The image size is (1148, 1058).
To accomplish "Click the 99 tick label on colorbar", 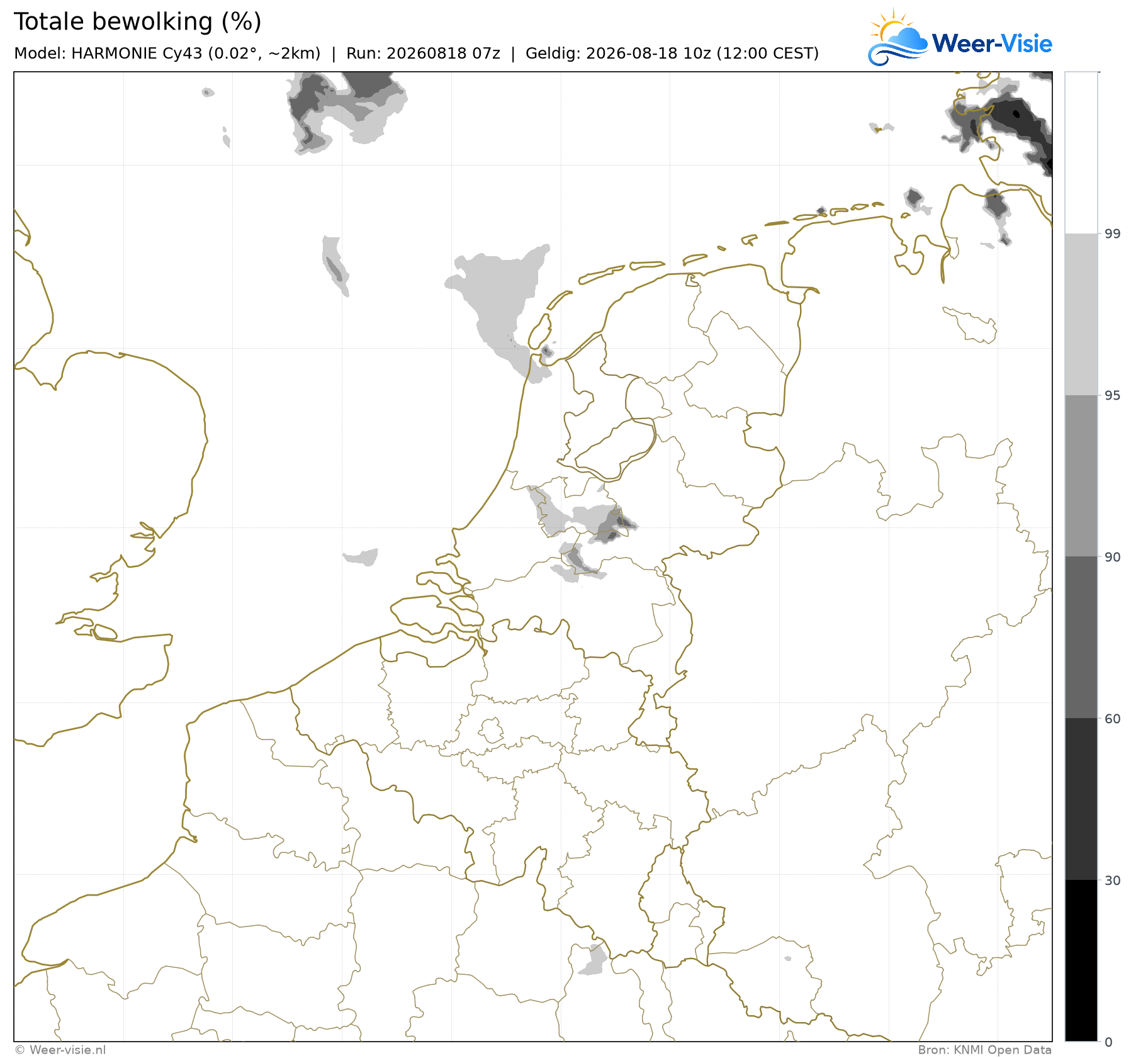I will [x=1113, y=234].
